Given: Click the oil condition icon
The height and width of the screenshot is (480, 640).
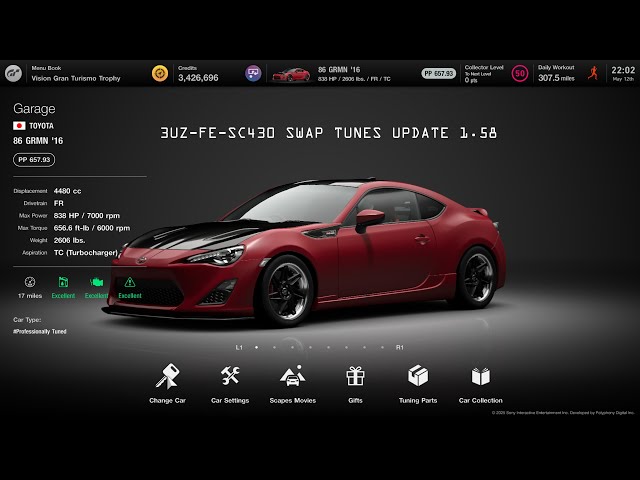Looking at the screenshot, I should point(63,282).
